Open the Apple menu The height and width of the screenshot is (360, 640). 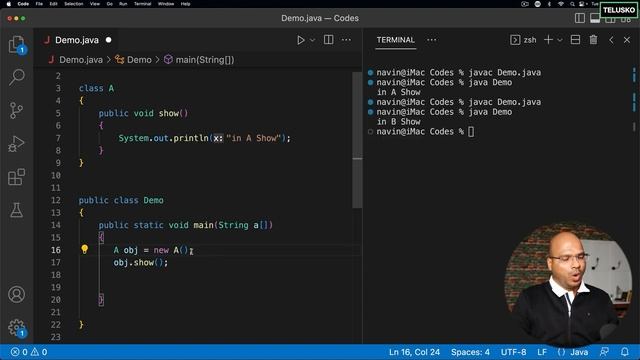pyautogui.click(x=9, y=4)
